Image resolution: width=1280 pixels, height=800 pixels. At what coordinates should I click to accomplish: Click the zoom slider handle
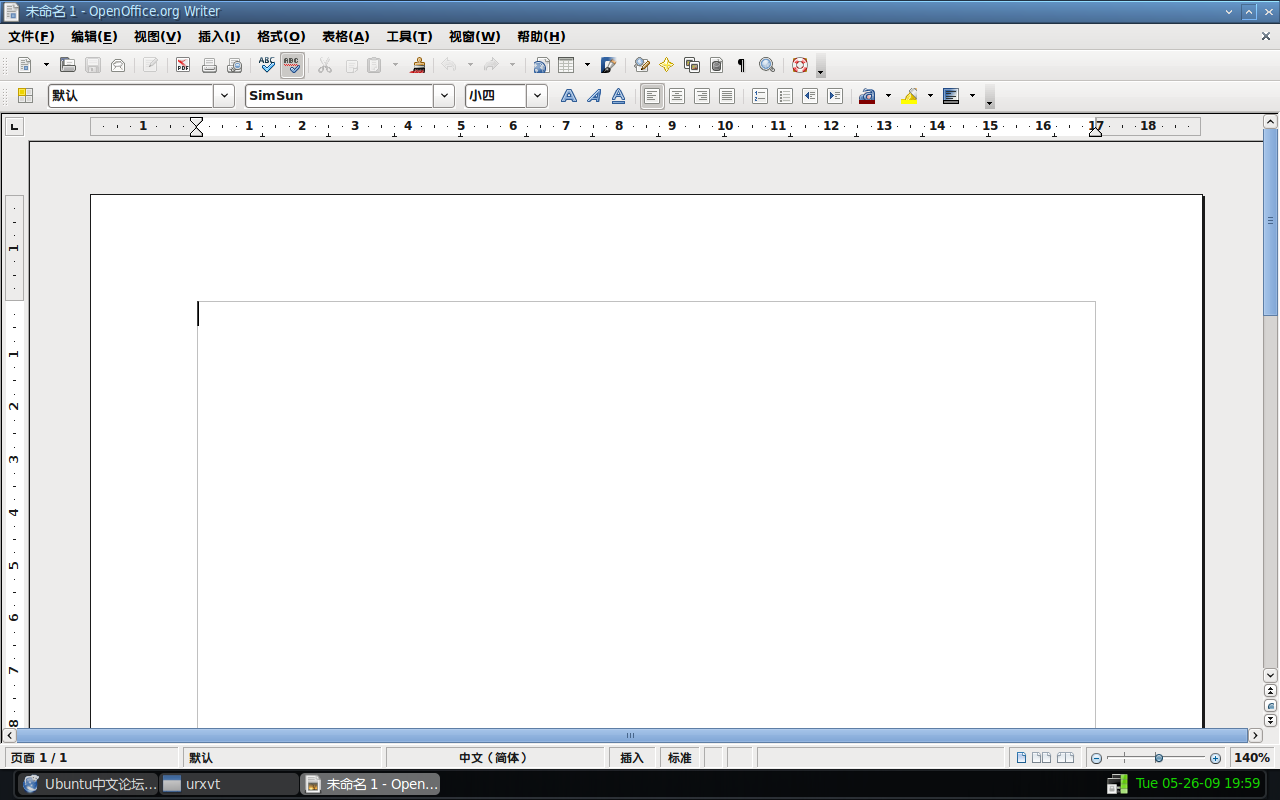click(1158, 758)
